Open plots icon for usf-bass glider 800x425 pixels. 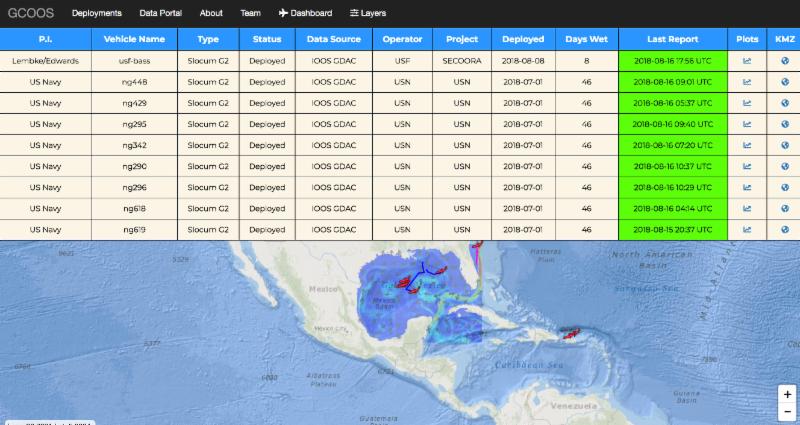tap(746, 61)
